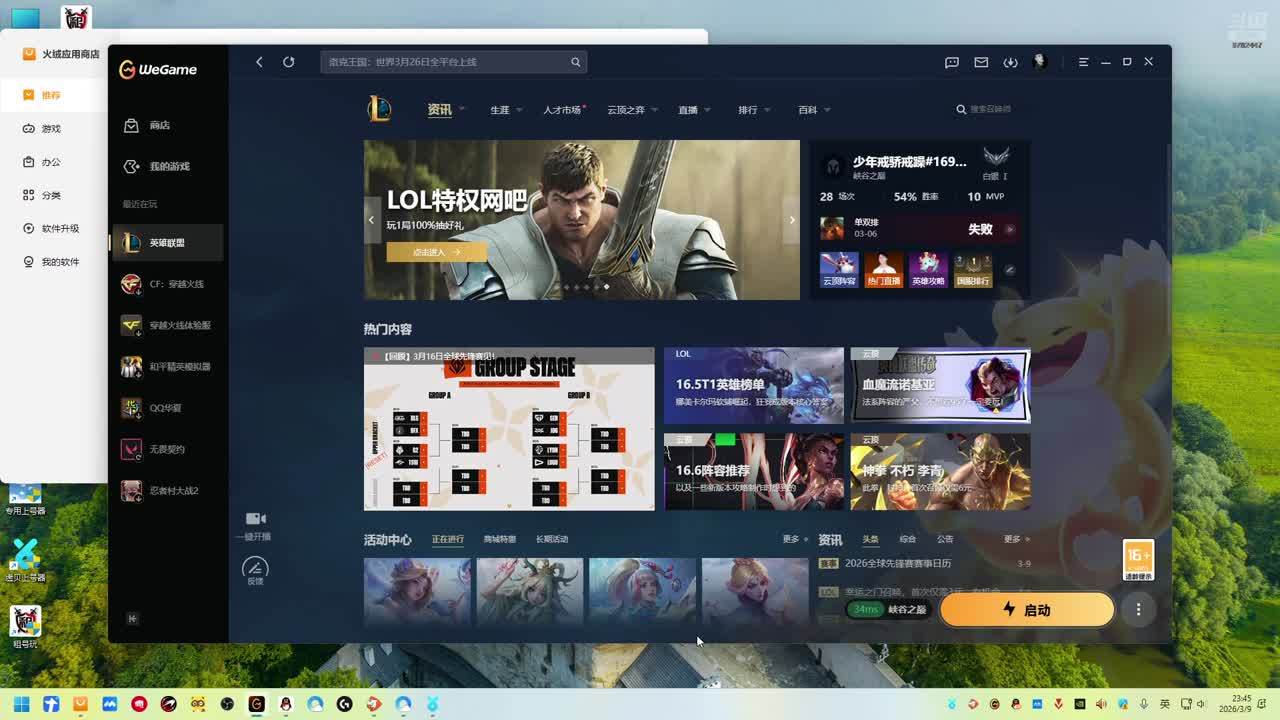Screen dimensions: 1280x720
Task: Go back using the back arrow
Action: [259, 62]
